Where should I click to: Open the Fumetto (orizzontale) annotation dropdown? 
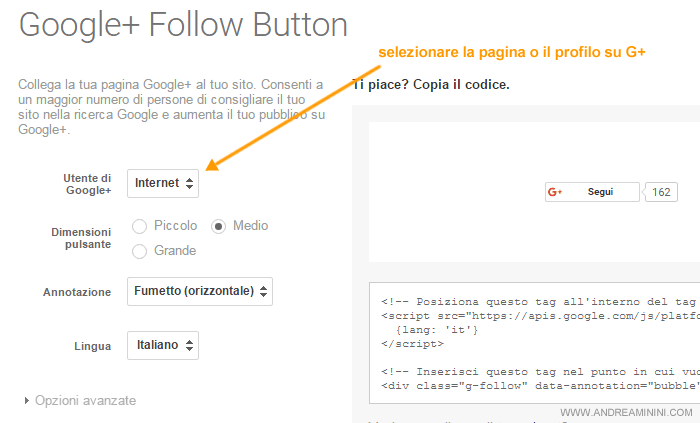200,292
